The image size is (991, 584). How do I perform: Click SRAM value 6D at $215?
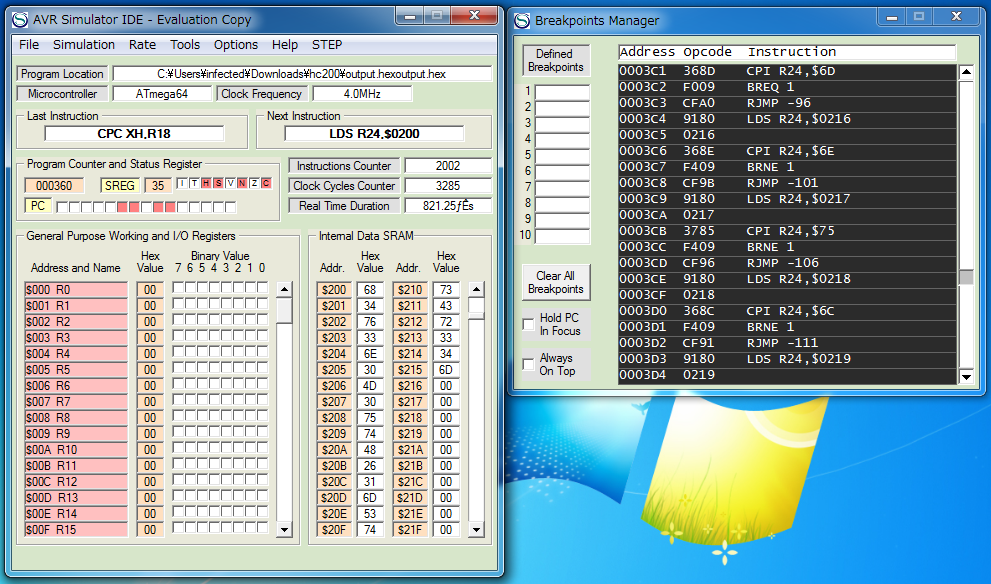(x=446, y=370)
